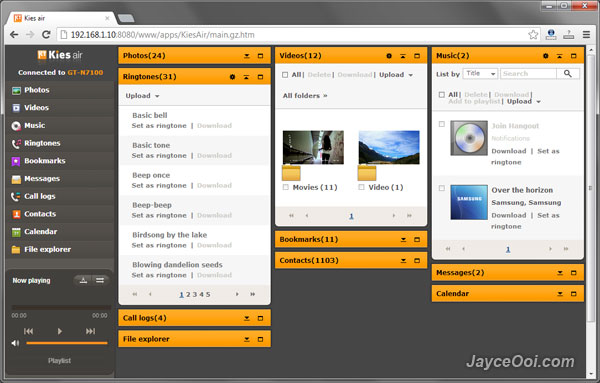Image resolution: width=600 pixels, height=383 pixels.
Task: Open the List by Title dropdown
Action: pos(480,73)
